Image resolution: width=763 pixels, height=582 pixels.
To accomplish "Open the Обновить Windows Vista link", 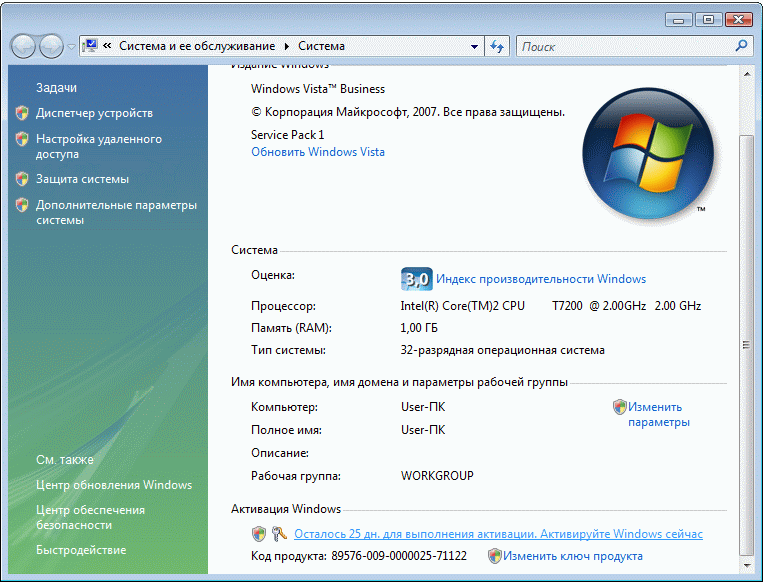I will click(x=317, y=152).
